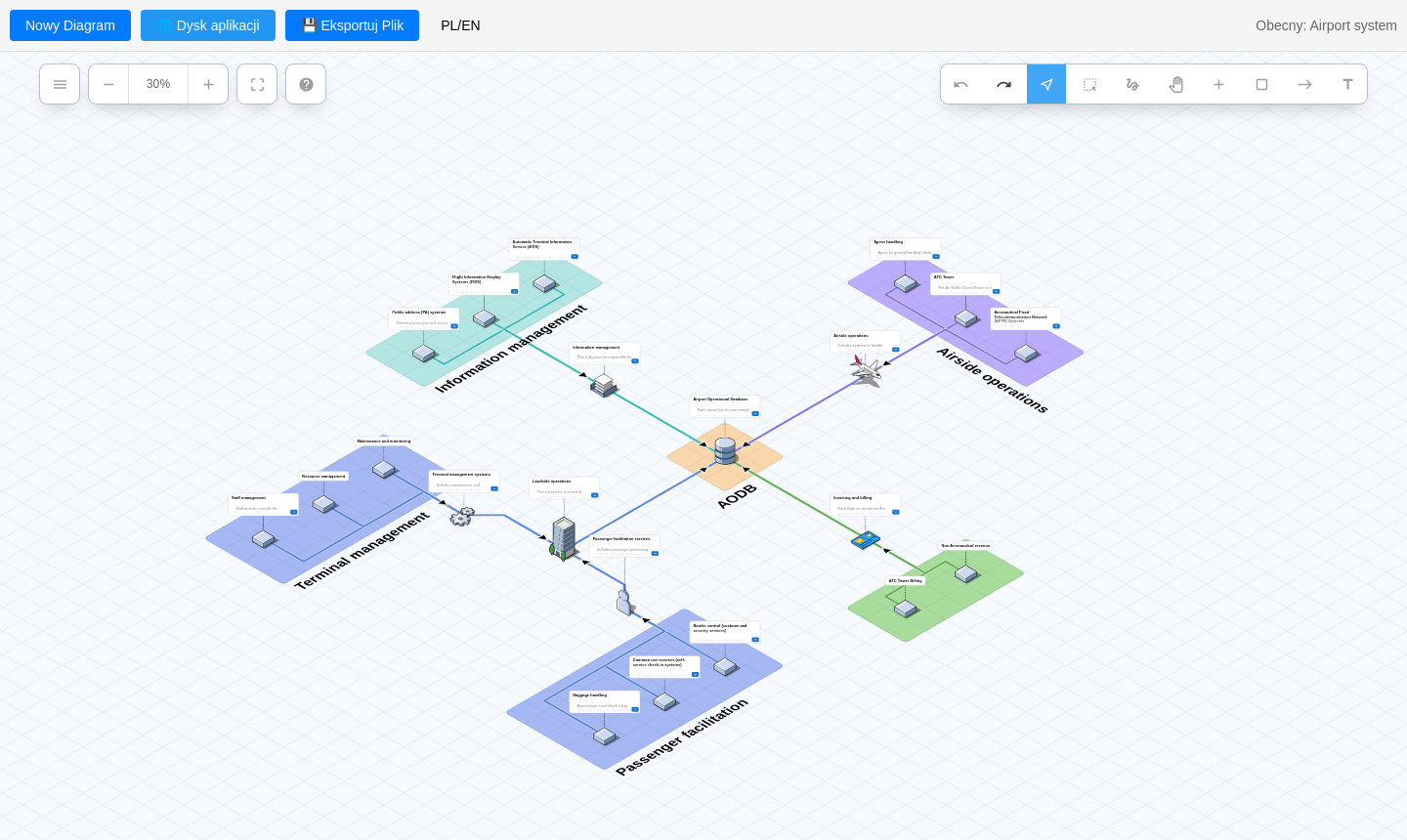Select the Passenger facilitation services person node
This screenshot has height=840, width=1407.
coord(624,602)
